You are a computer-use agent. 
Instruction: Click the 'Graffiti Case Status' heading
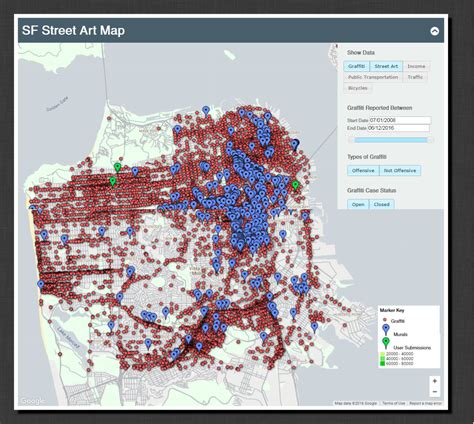[x=371, y=190]
